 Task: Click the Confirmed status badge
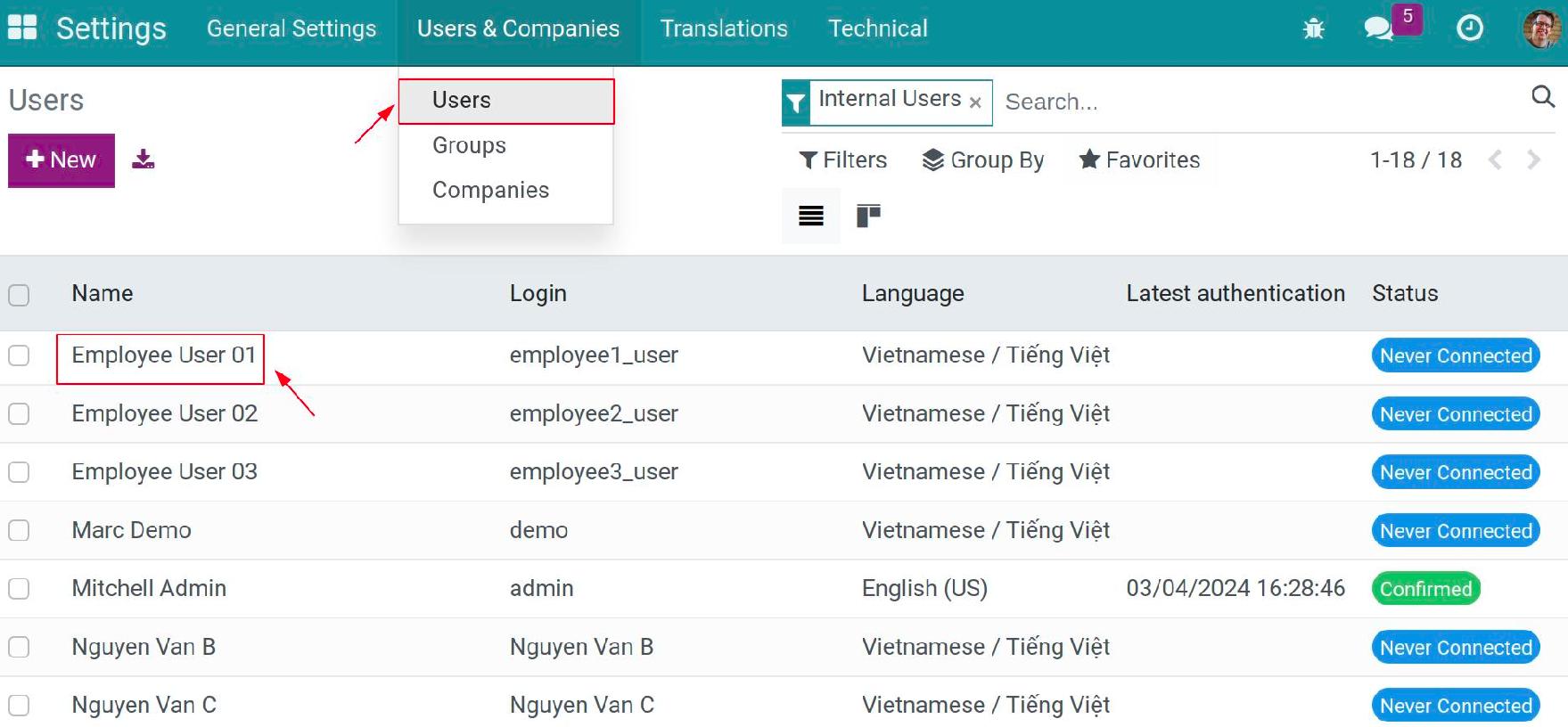click(x=1426, y=589)
